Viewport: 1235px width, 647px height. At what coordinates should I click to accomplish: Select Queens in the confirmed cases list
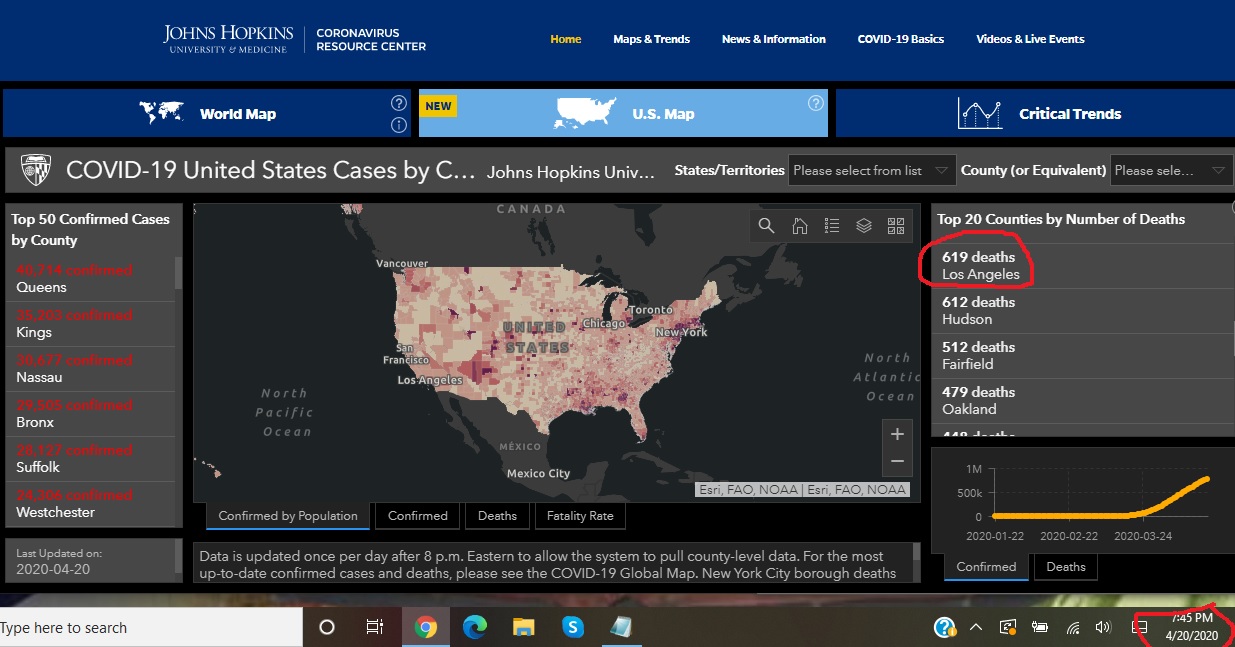[x=90, y=279]
